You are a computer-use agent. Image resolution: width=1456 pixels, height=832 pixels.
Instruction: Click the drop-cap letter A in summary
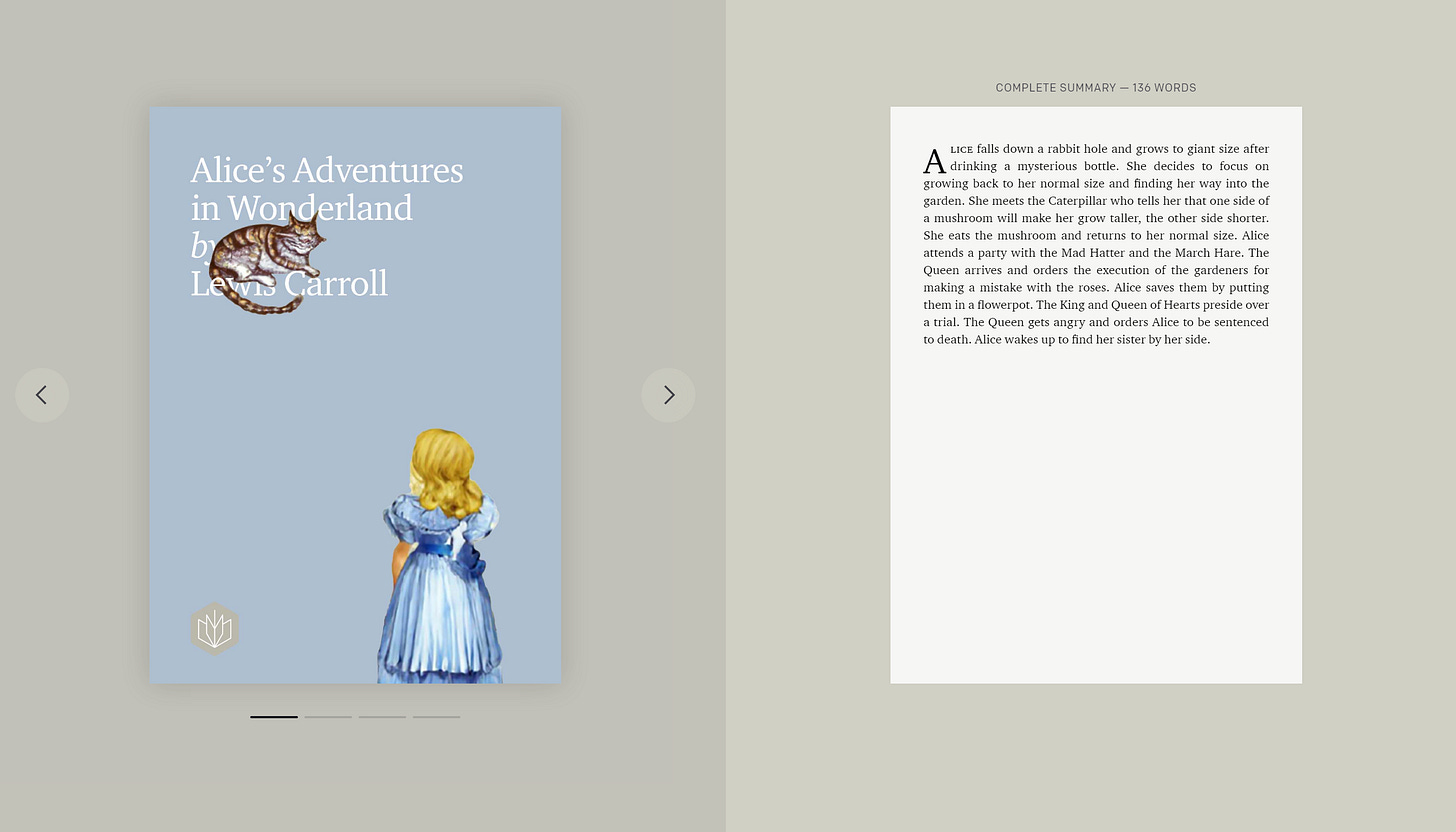(x=934, y=161)
